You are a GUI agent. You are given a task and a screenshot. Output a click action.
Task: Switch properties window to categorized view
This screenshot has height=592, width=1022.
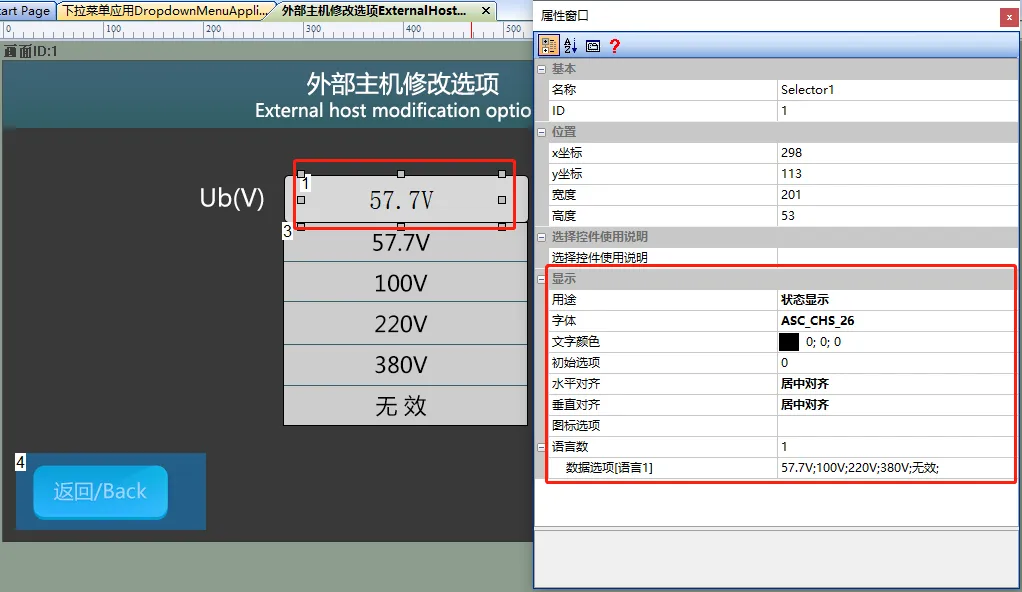[x=549, y=45]
